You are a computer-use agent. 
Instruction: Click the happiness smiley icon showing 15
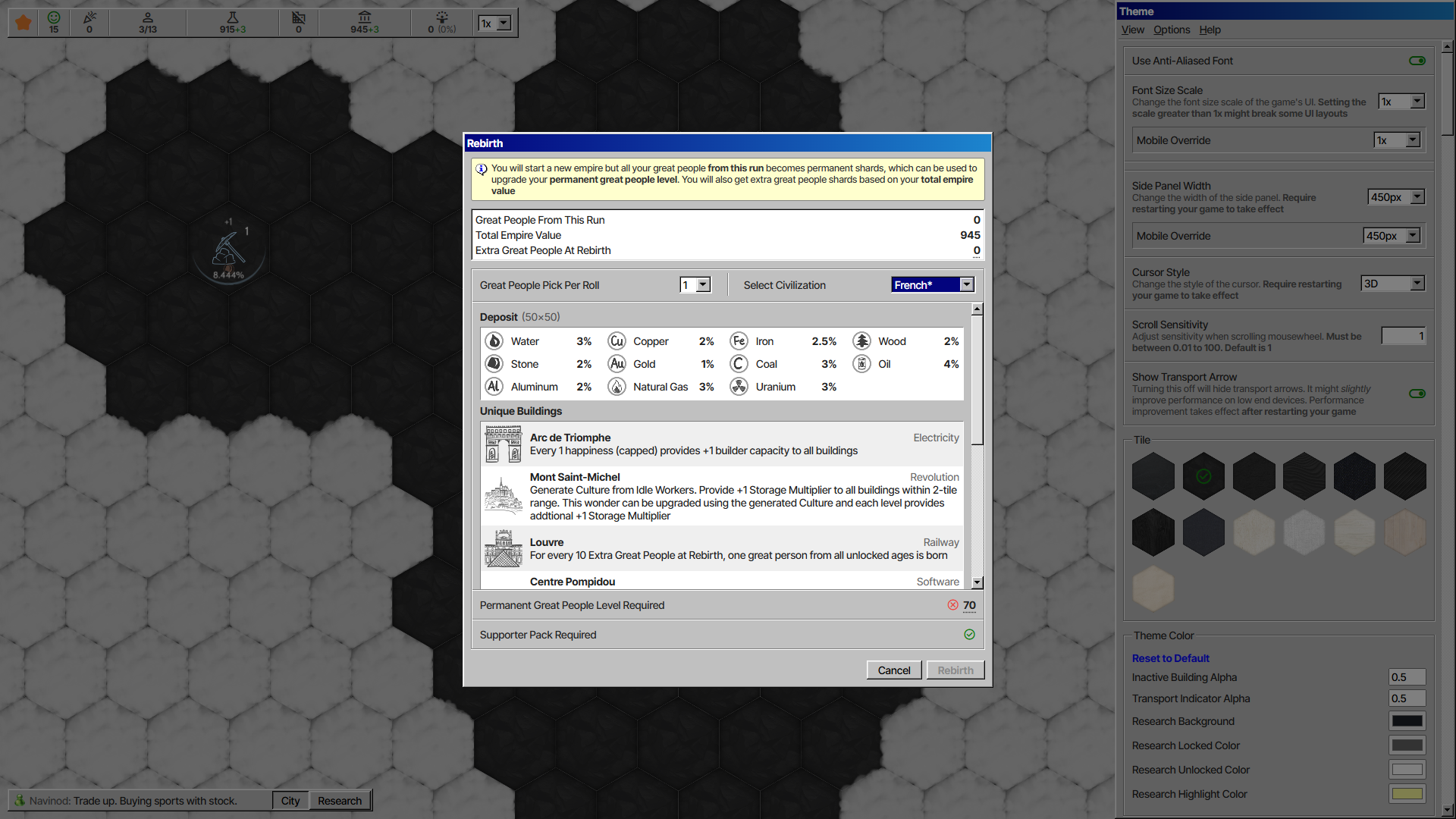[54, 17]
